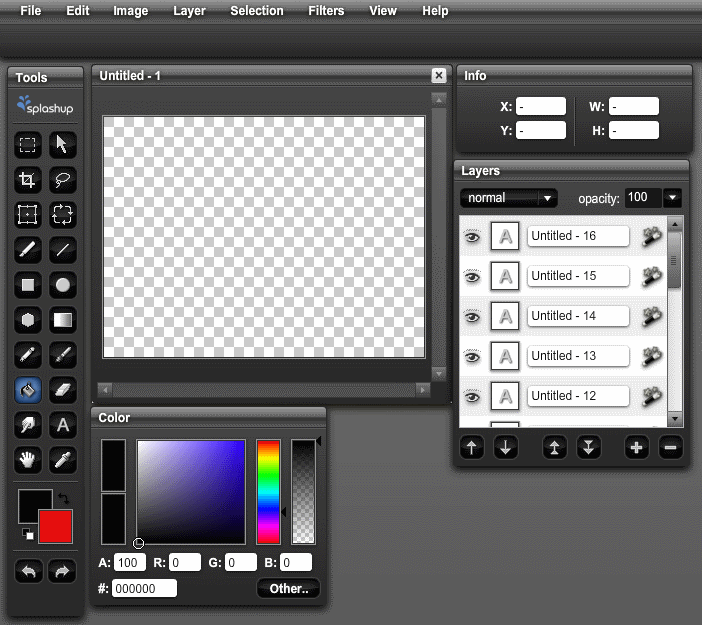Choose the Eraser tool

point(63,390)
